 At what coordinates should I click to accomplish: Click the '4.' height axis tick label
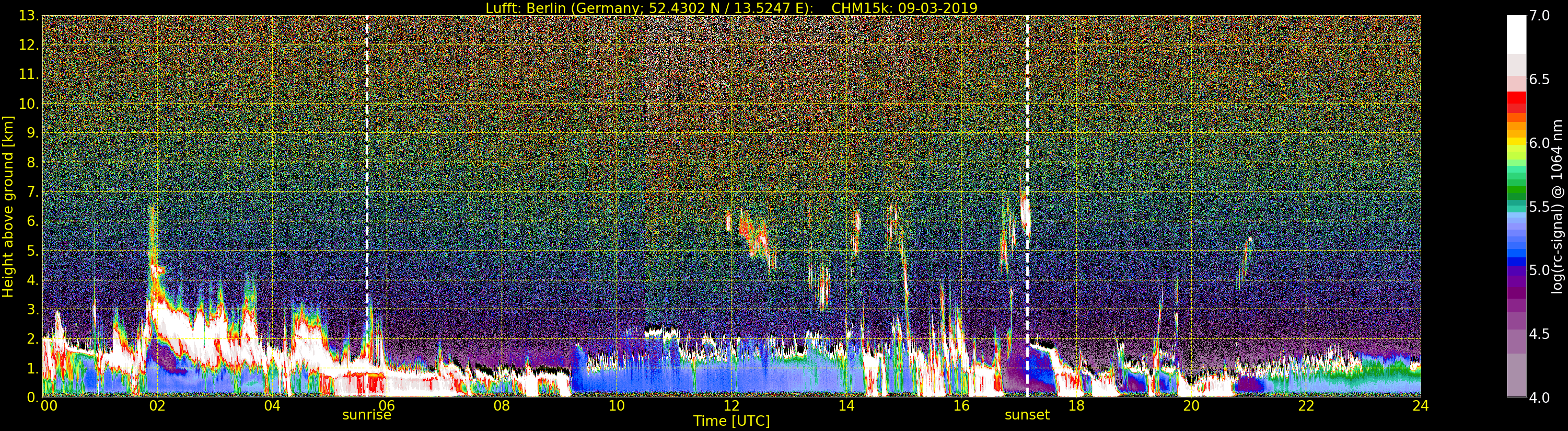(x=32, y=280)
